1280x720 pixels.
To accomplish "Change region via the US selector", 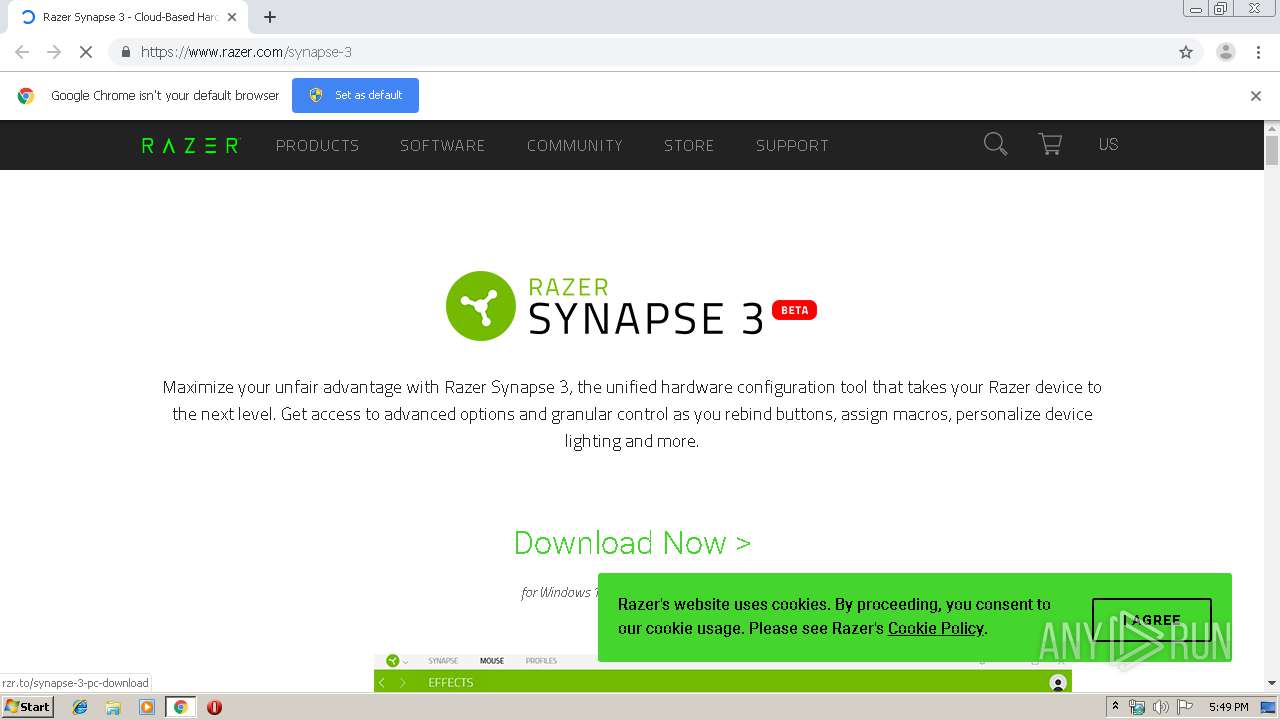I will pyautogui.click(x=1108, y=144).
